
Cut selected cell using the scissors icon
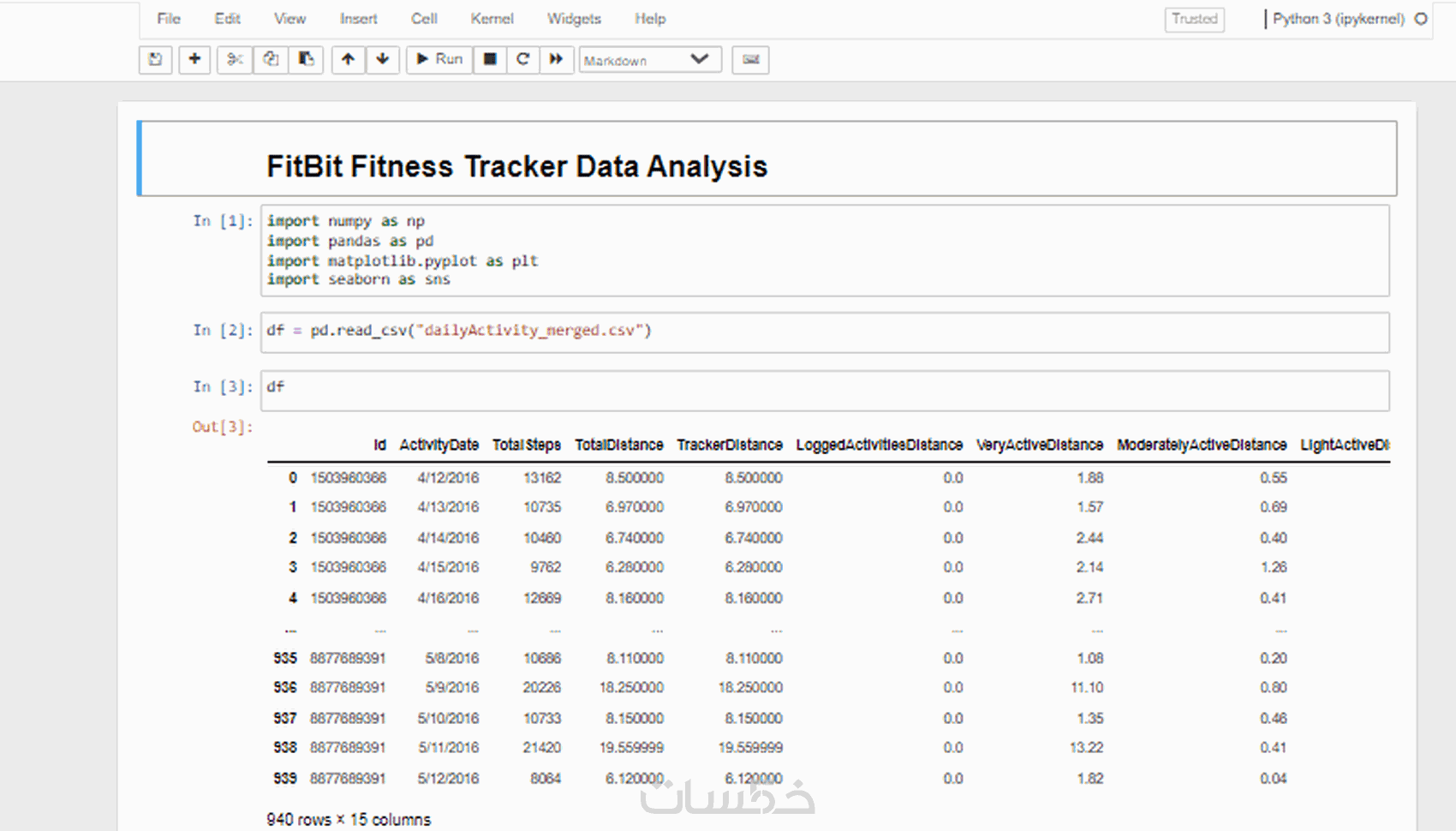[x=235, y=59]
